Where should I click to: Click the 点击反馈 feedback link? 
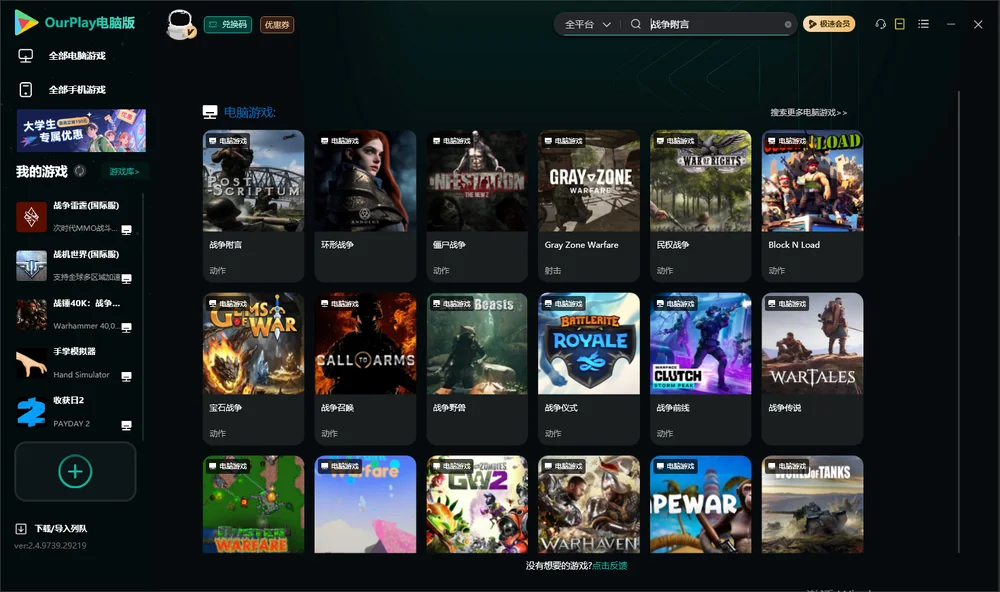(x=610, y=566)
